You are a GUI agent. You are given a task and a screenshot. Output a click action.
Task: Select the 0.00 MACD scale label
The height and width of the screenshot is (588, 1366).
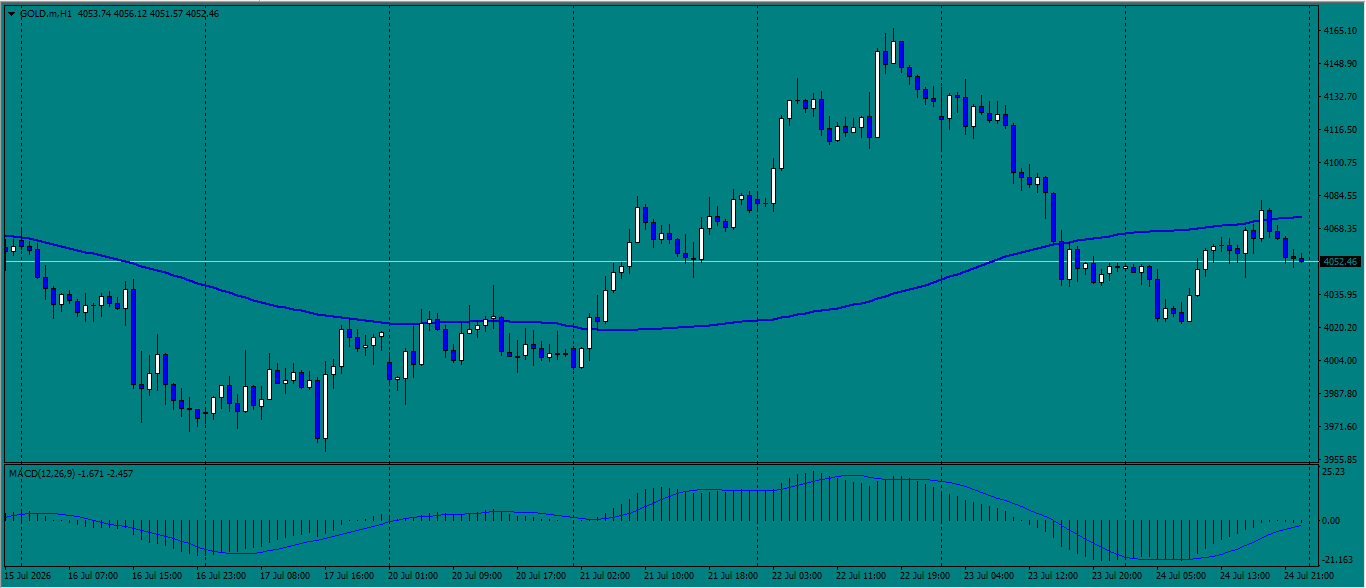coord(1331,521)
